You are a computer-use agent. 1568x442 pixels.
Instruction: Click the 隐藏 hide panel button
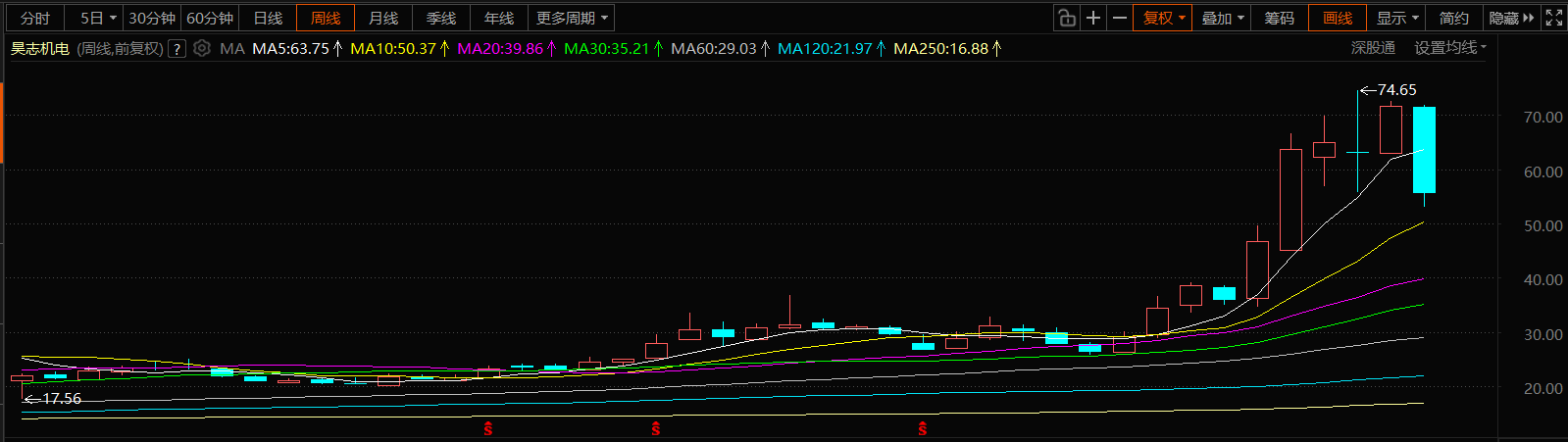point(1512,18)
